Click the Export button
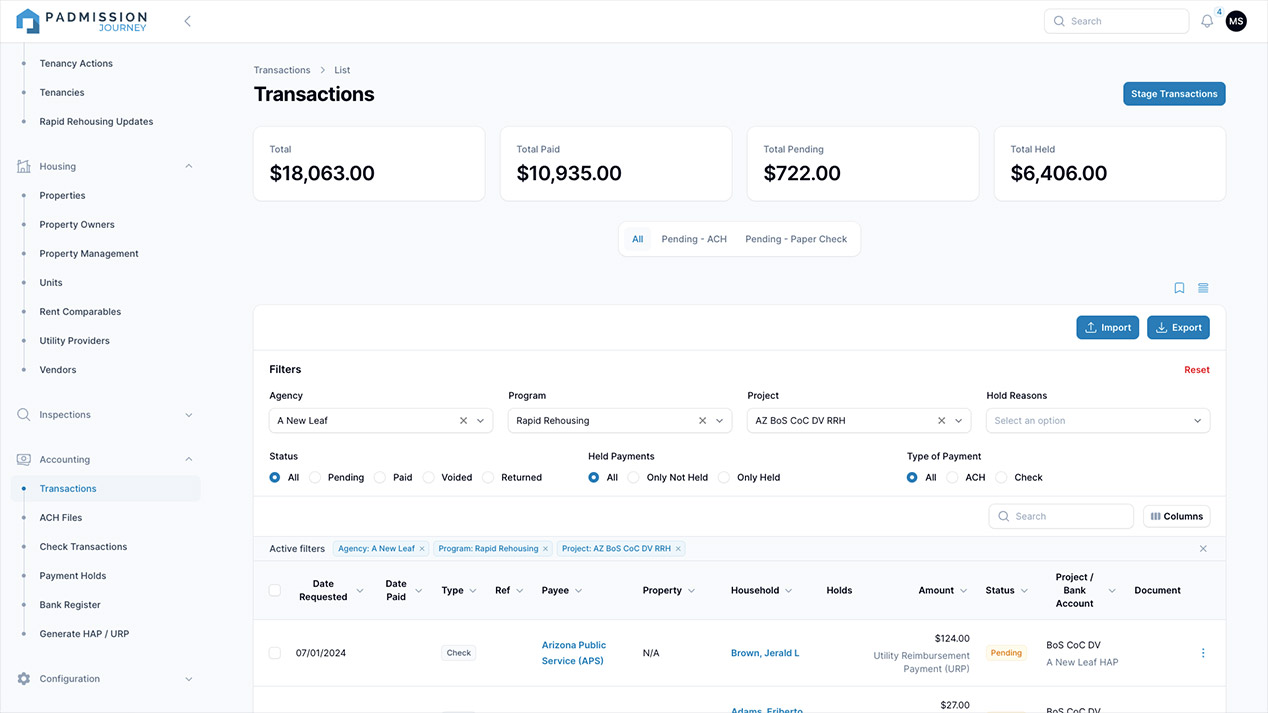Screen dimensions: 1268x713 (x=1178, y=328)
